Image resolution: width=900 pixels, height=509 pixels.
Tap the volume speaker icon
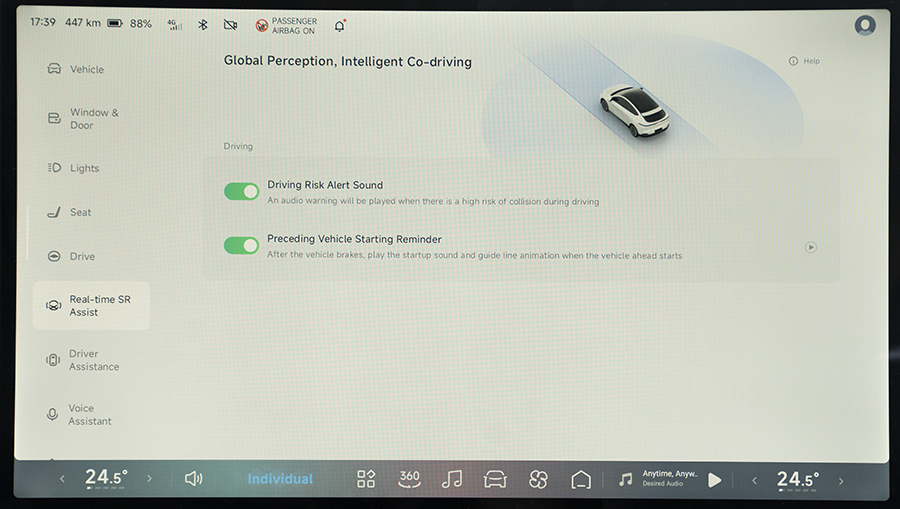coord(194,479)
